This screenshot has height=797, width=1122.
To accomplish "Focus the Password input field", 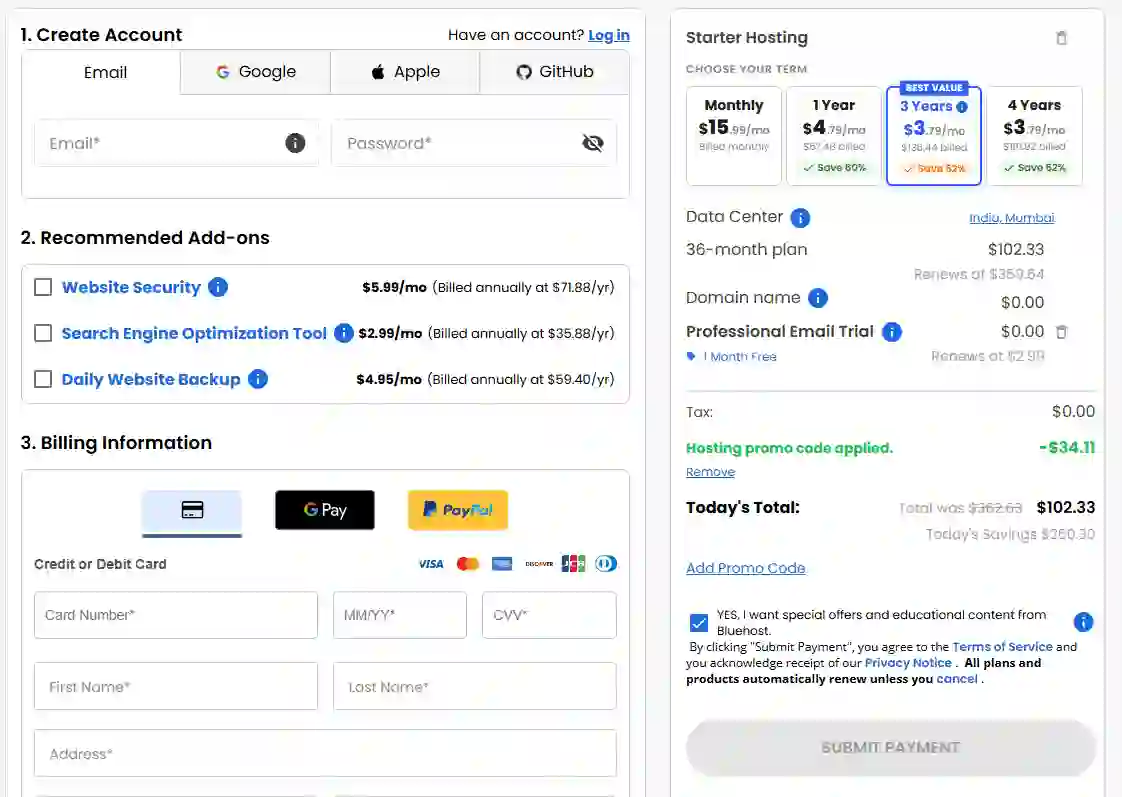I will tap(474, 143).
